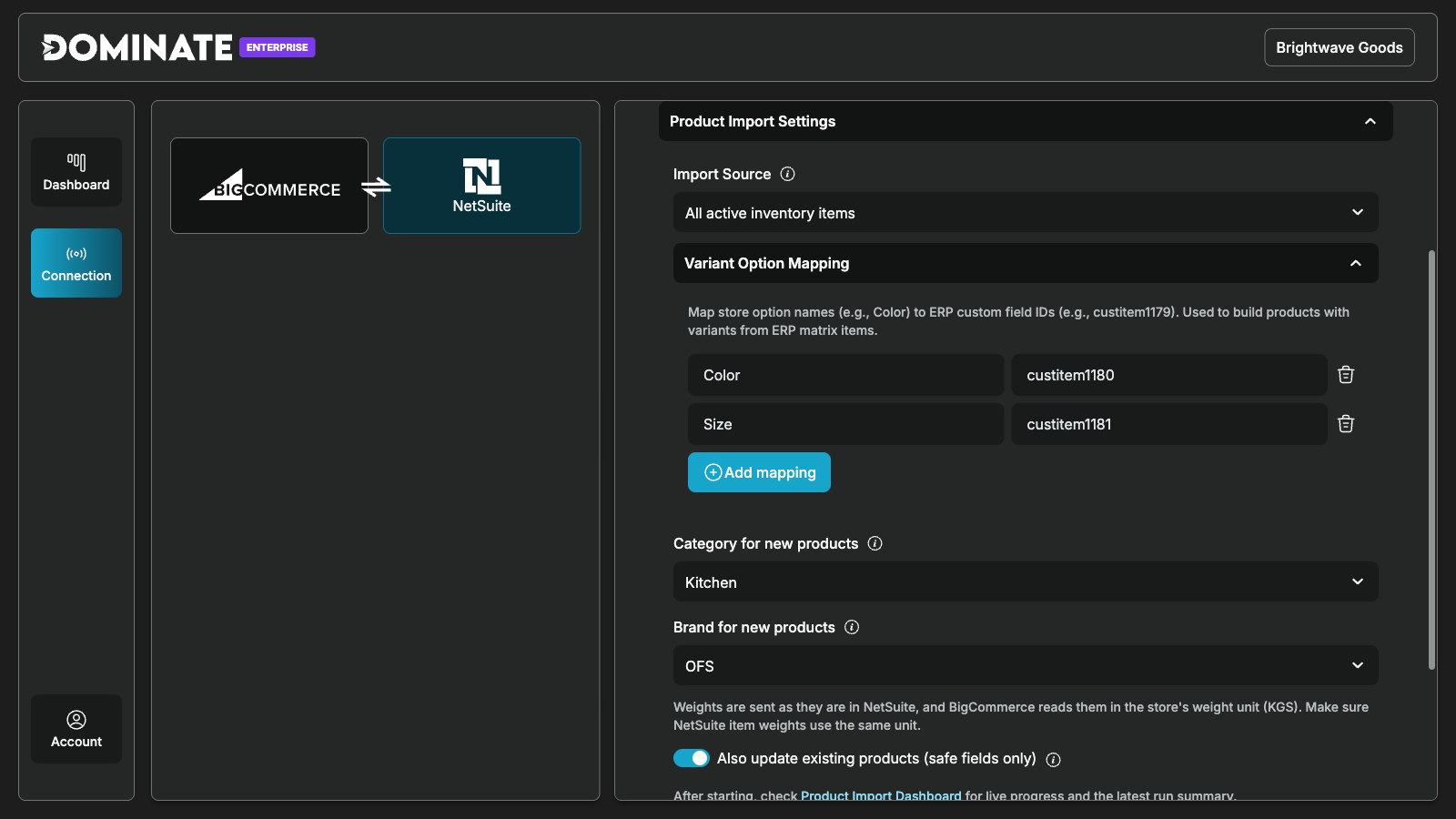Edit the Color option name field
1456x819 pixels.
tap(846, 375)
